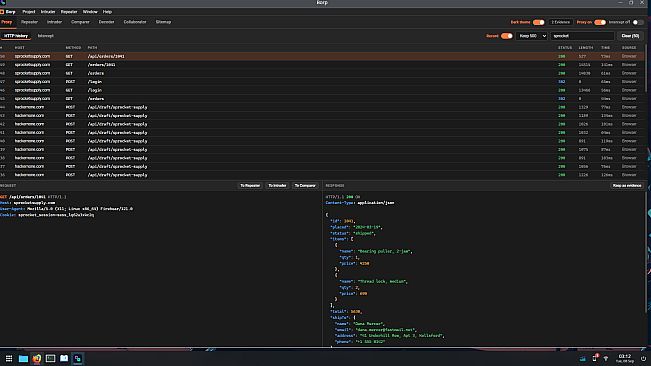Click the email value in the response JSON
Viewport: 651px width, 366px height.
(x=385, y=329)
